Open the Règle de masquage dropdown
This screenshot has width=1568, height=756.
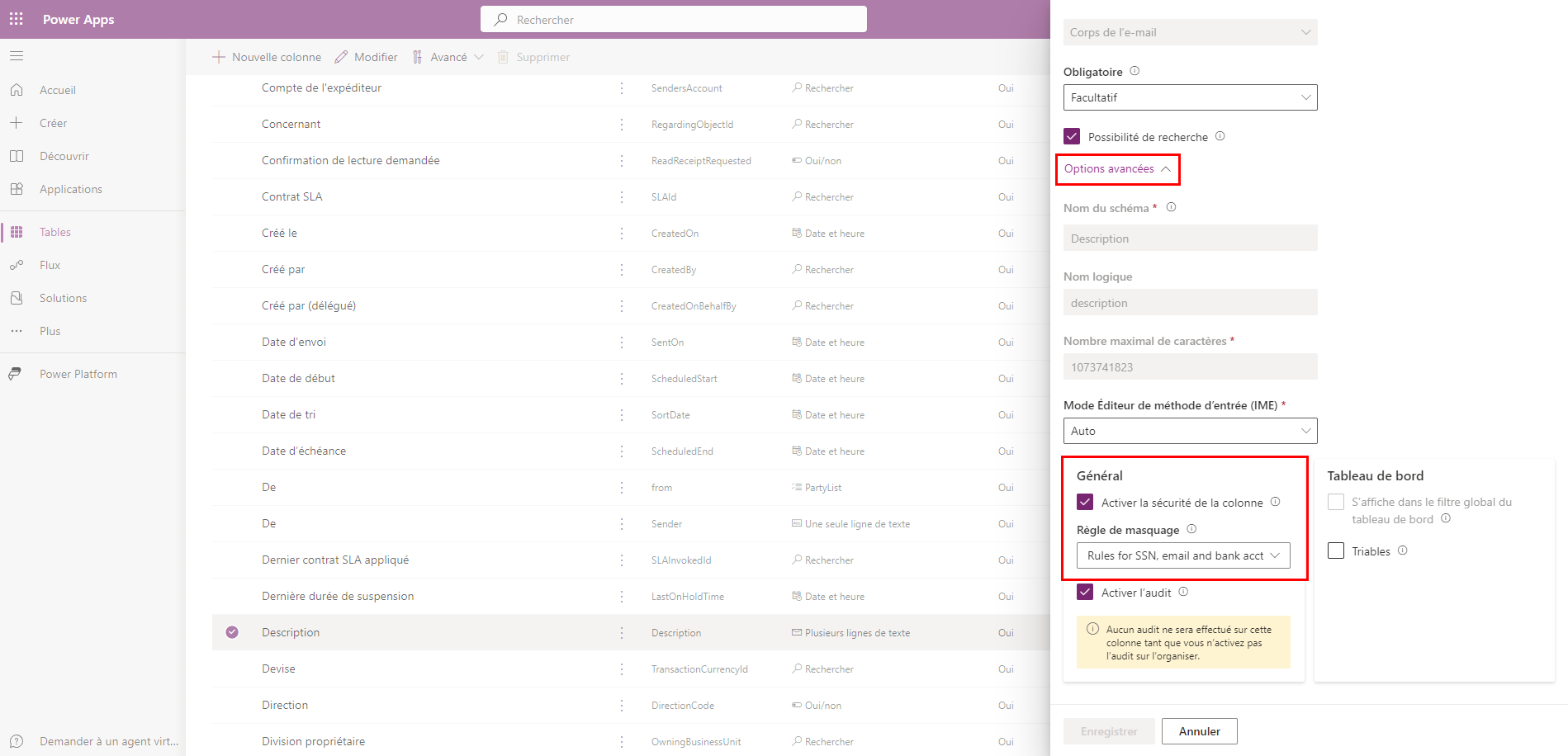pyautogui.click(x=1182, y=555)
